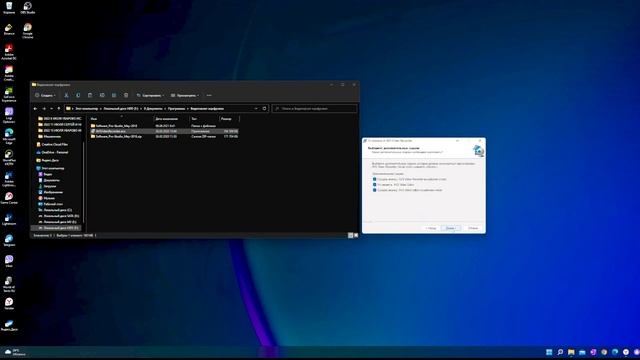Click the This PC breadcrumb in the address bar
The image size is (640, 360).
pyautogui.click(x=87, y=109)
